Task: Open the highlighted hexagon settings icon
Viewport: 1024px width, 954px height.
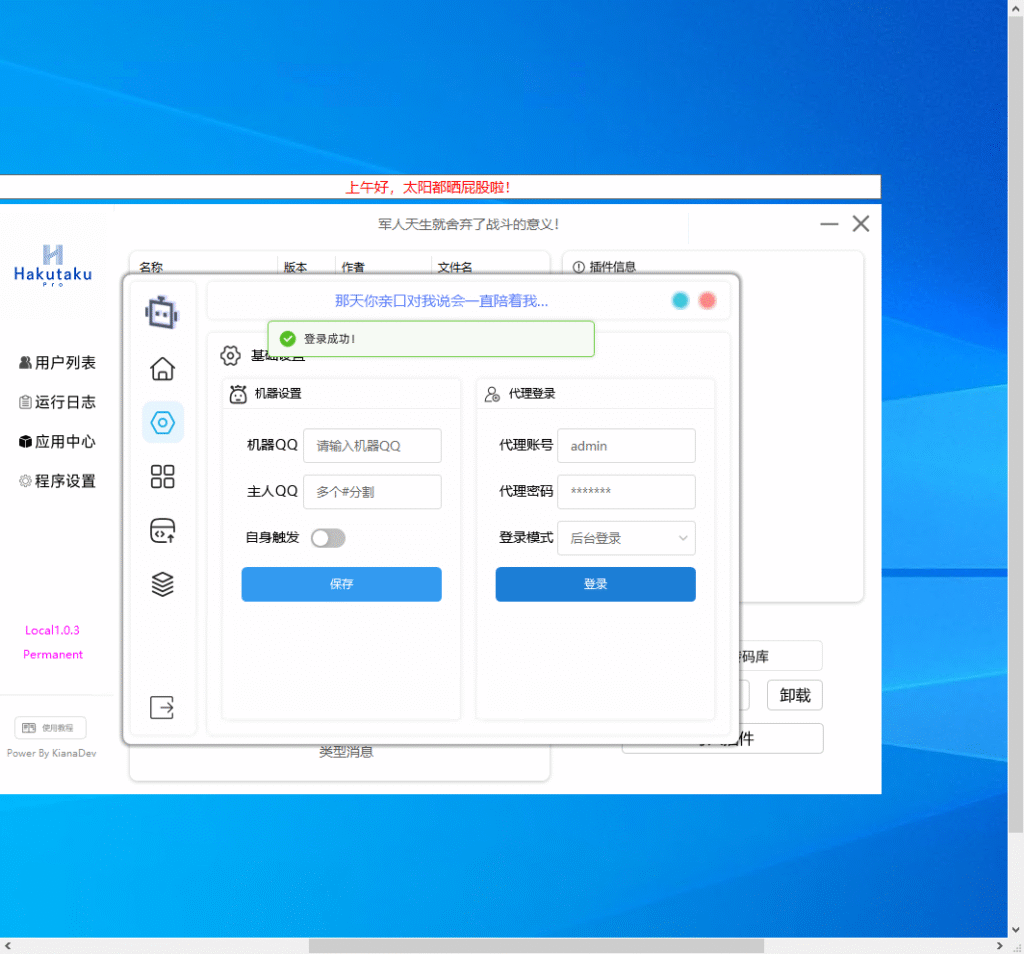Action: [x=162, y=422]
